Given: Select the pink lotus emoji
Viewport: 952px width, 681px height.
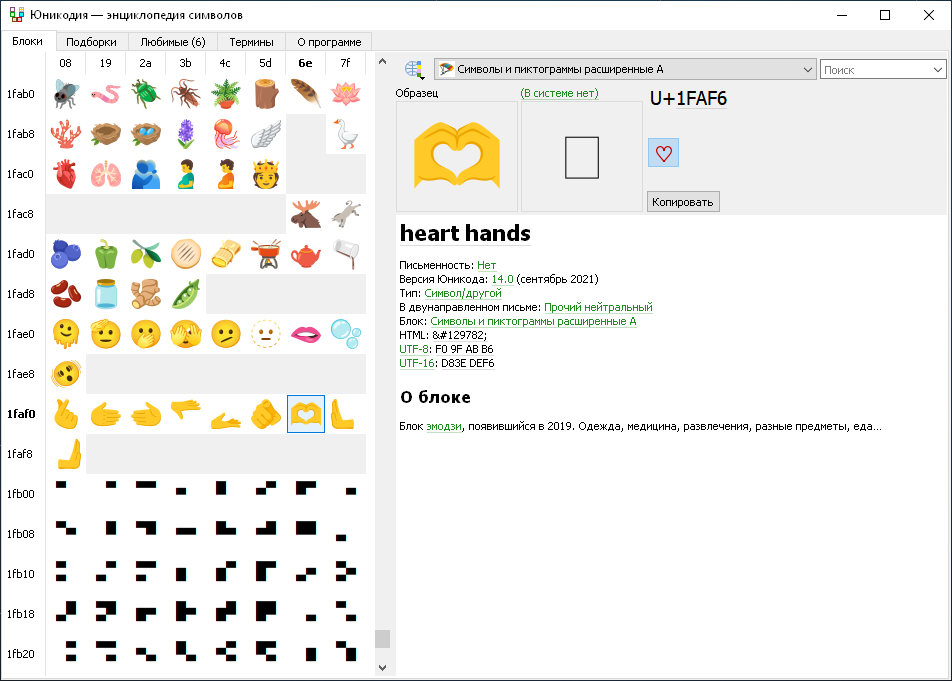Looking at the screenshot, I should click(345, 94).
